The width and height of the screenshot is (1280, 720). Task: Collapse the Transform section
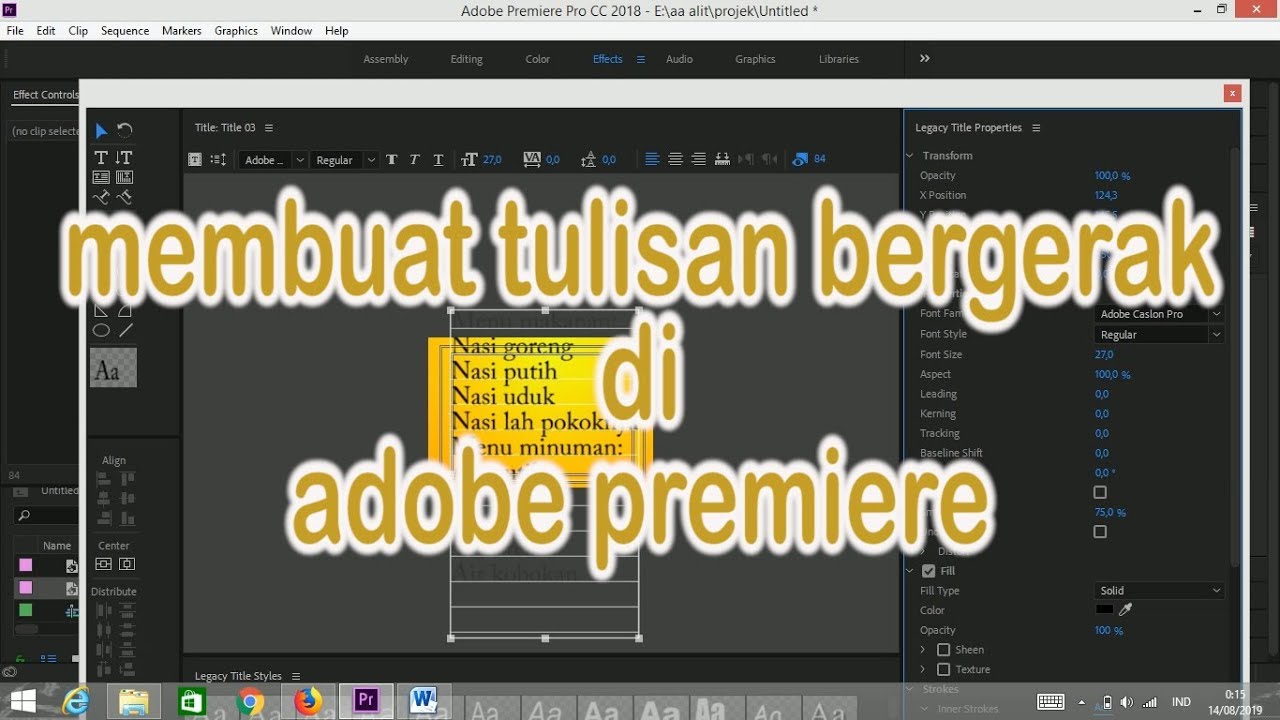tap(911, 156)
